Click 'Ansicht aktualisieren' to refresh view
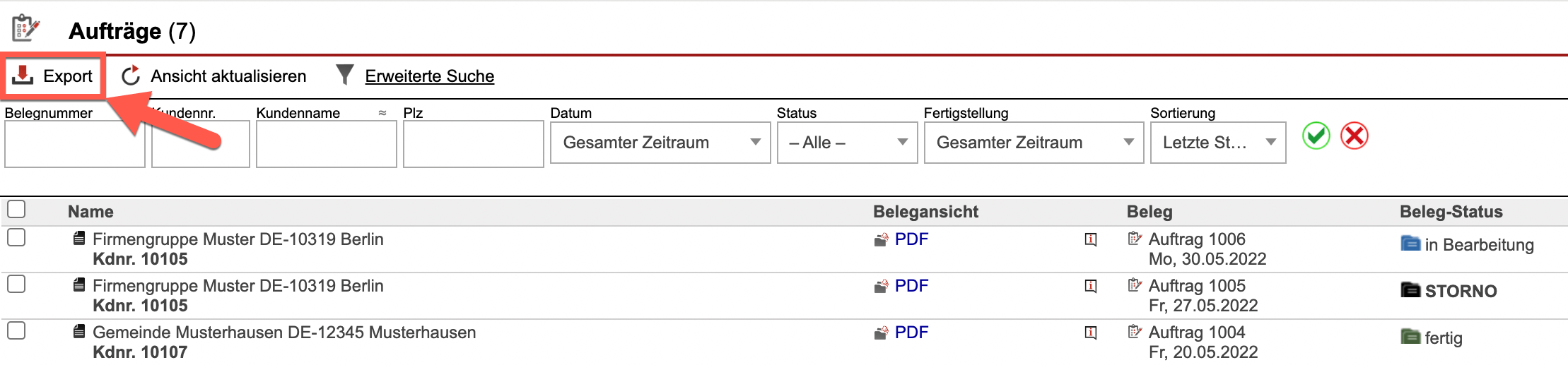This screenshot has height=365, width=1568. click(214, 76)
